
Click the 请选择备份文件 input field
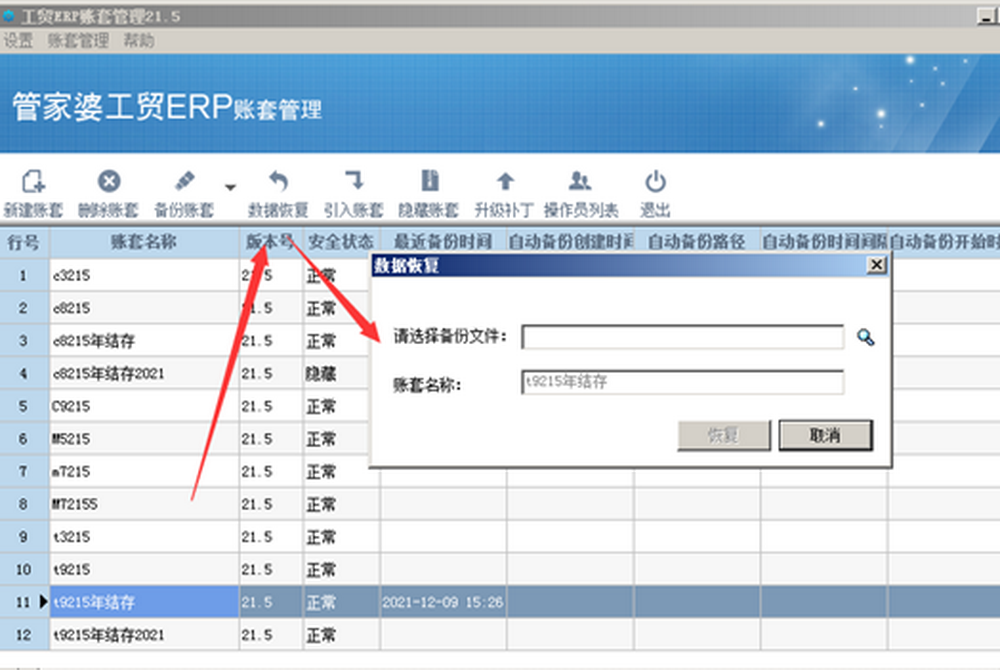[x=682, y=337]
